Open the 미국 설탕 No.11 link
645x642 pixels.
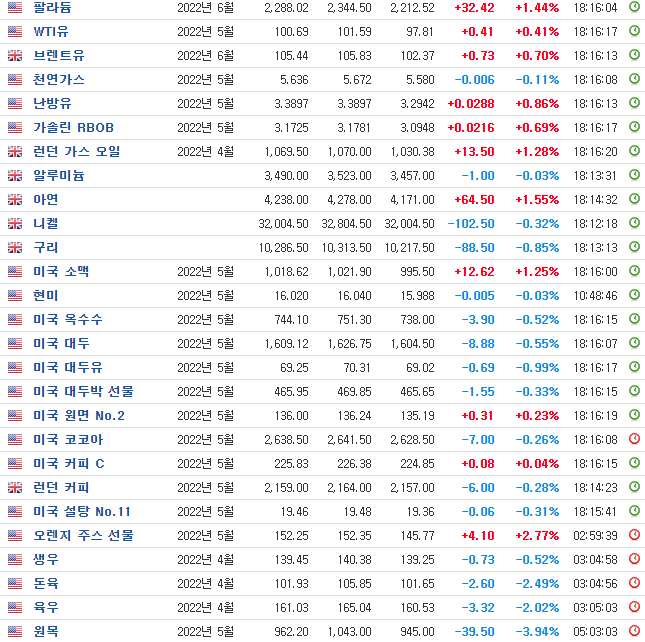tap(82, 511)
